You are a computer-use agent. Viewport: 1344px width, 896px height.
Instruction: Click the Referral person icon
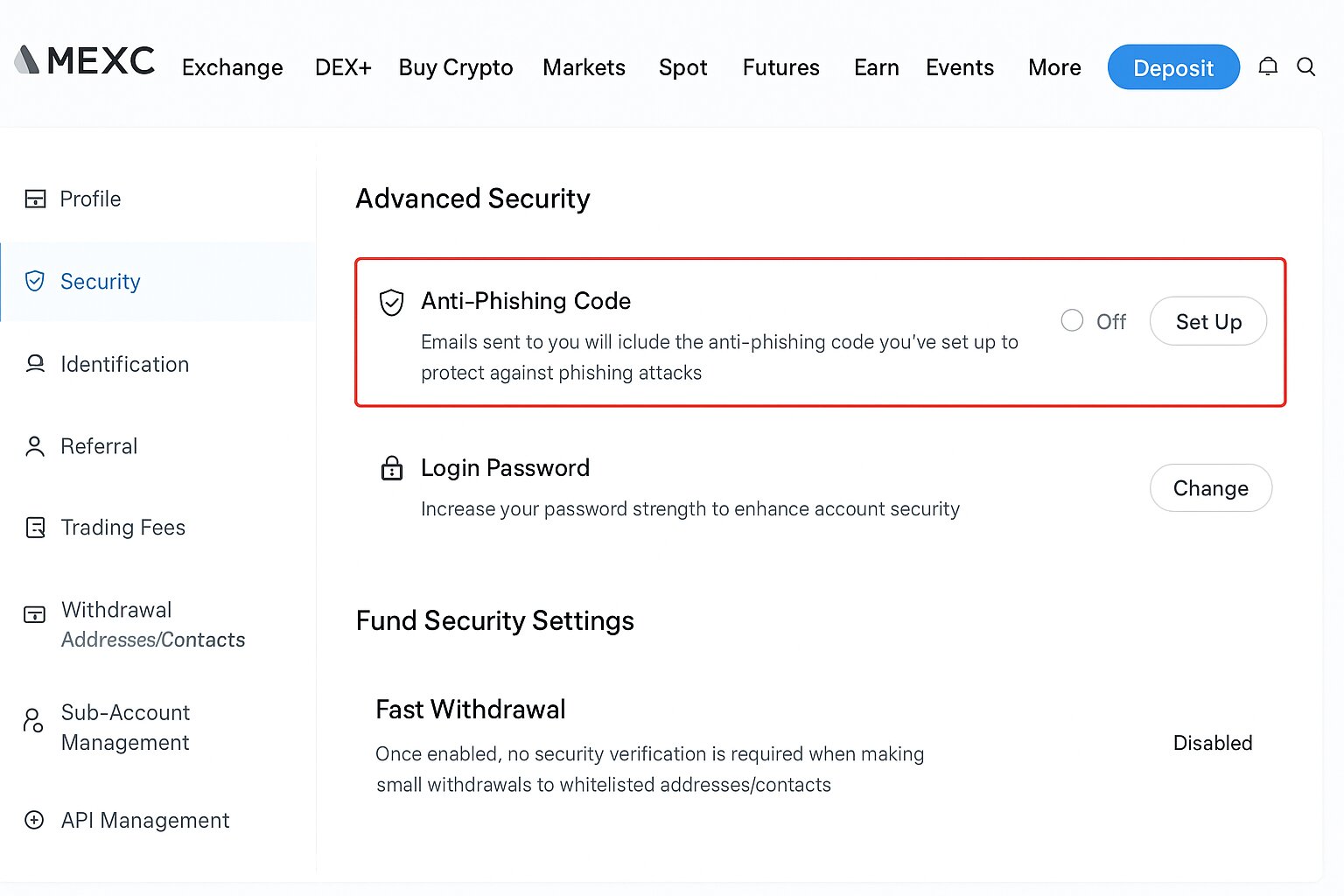35,446
